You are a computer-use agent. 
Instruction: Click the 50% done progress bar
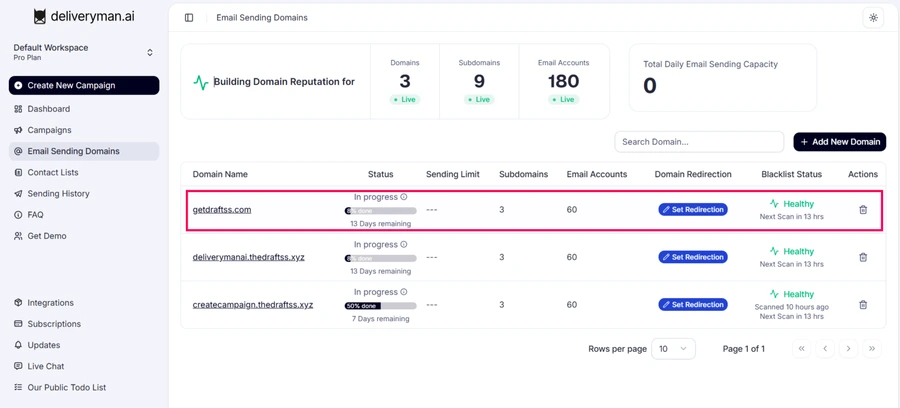click(x=380, y=306)
